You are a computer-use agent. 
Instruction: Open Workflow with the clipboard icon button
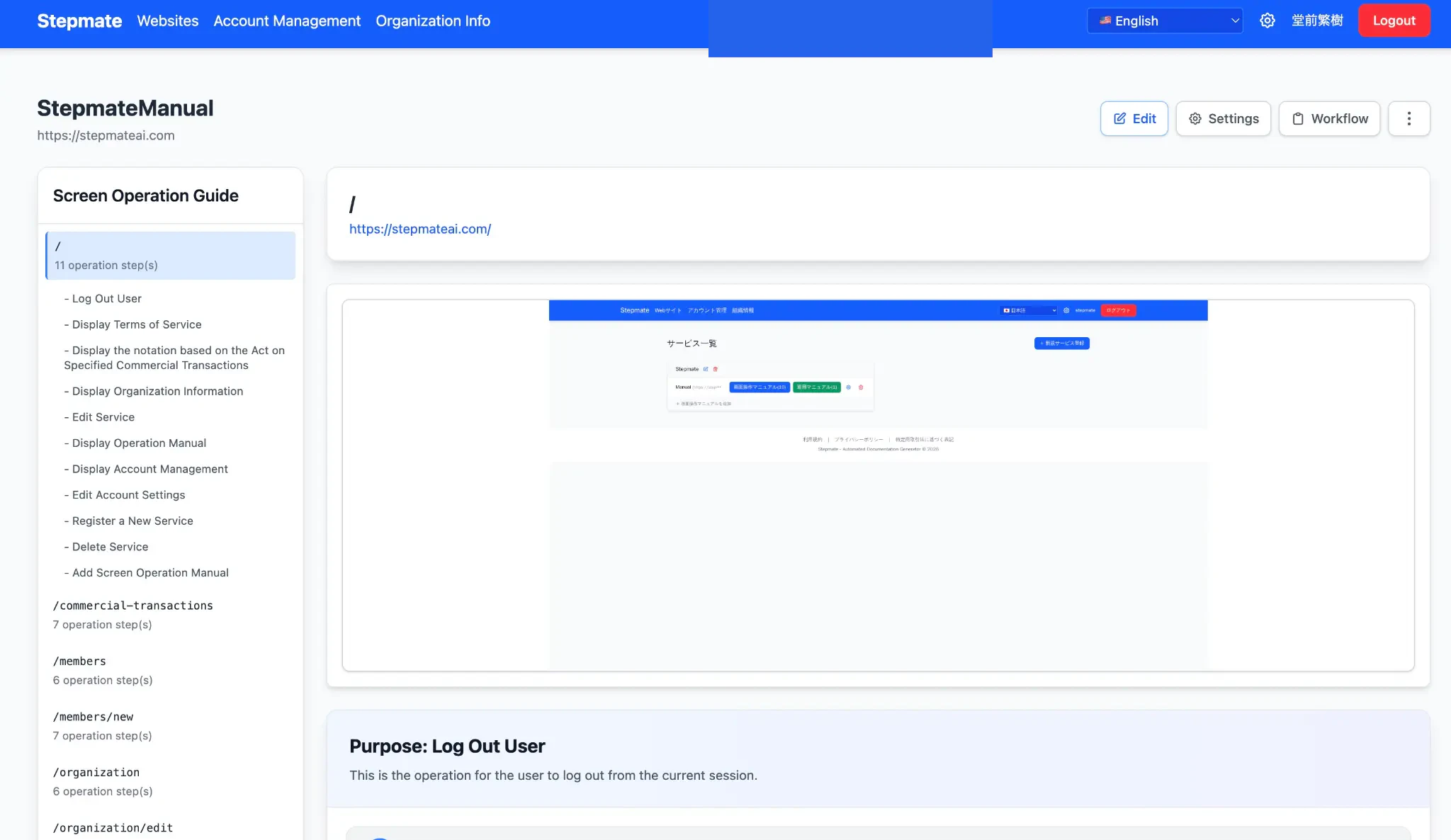(1328, 118)
